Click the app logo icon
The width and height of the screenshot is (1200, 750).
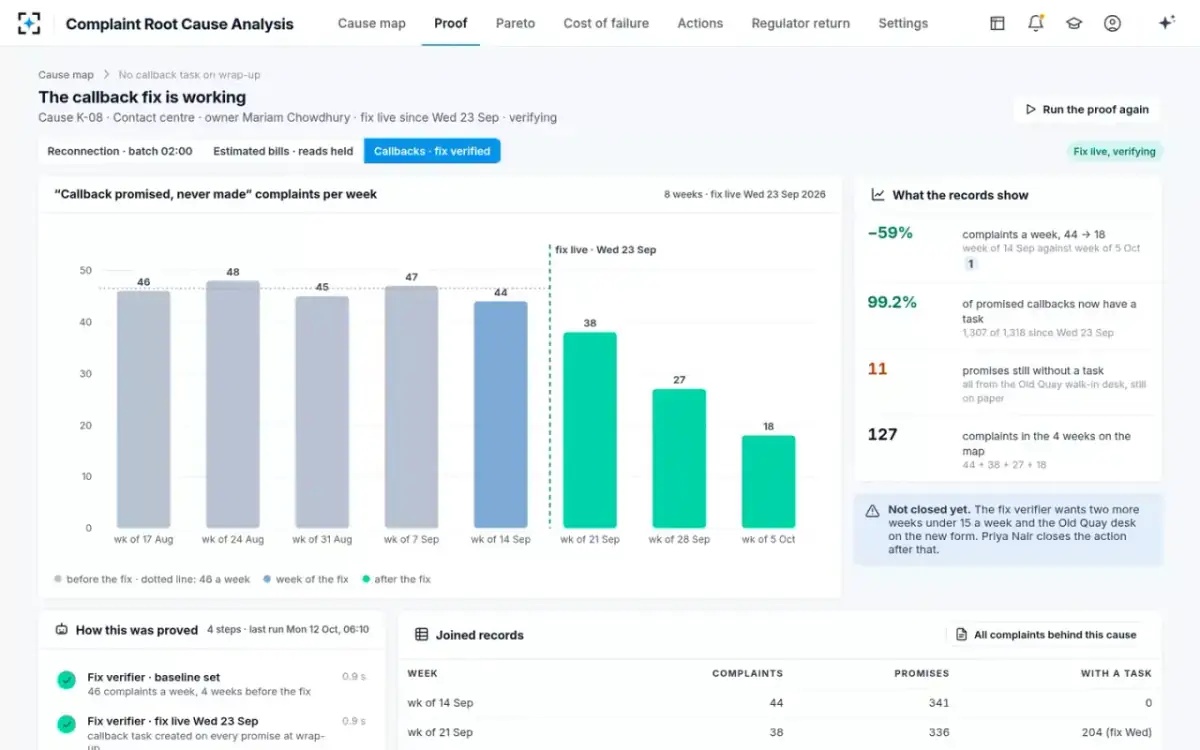pos(29,23)
